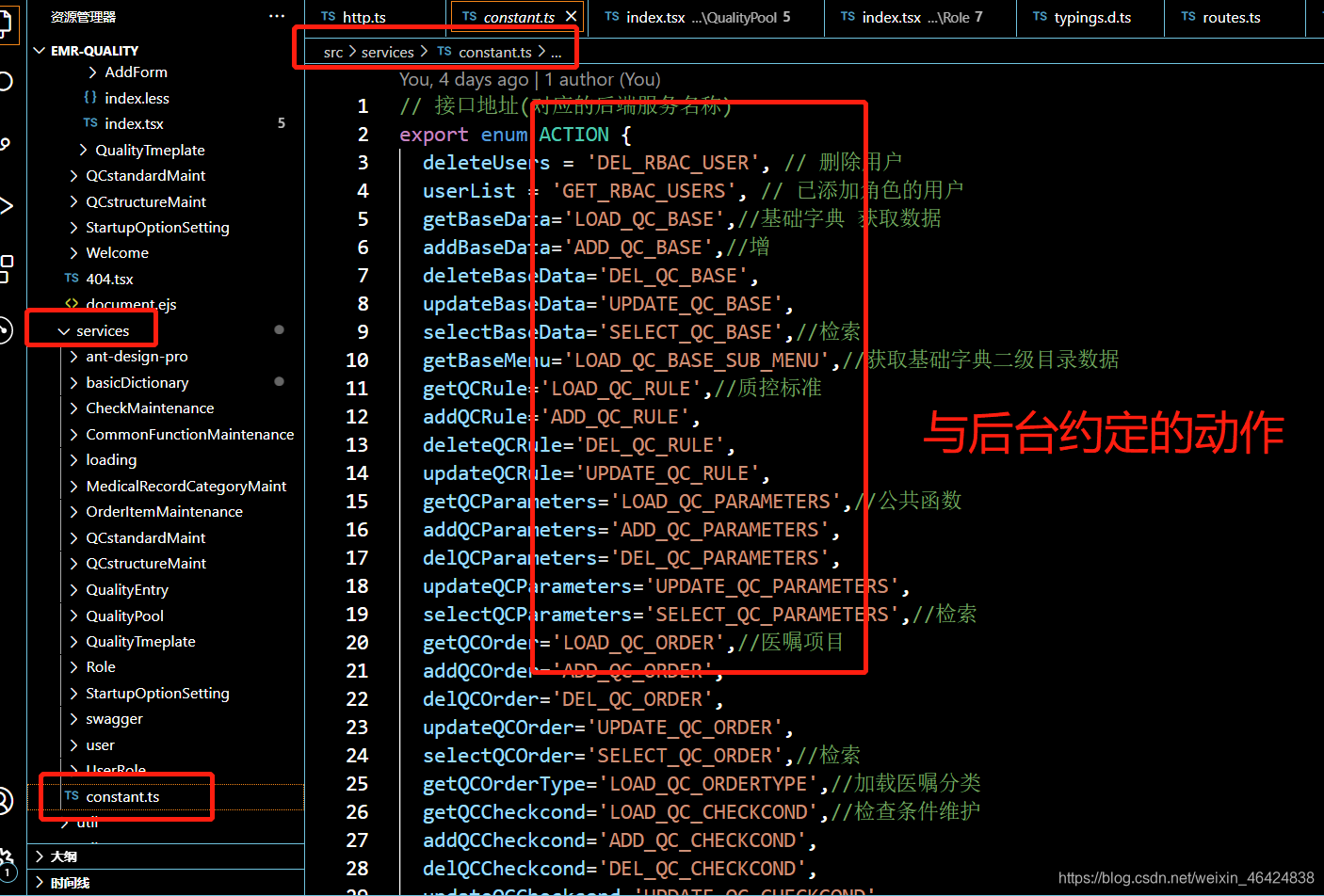Open index.less file in explorer
1324x896 pixels.
(x=137, y=98)
